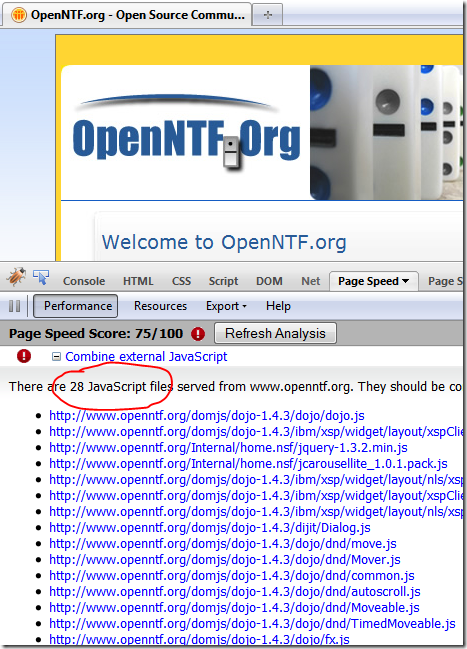Open the dojo/dnd/Mover.js link
Screen dimensions: 467x649
225,560
